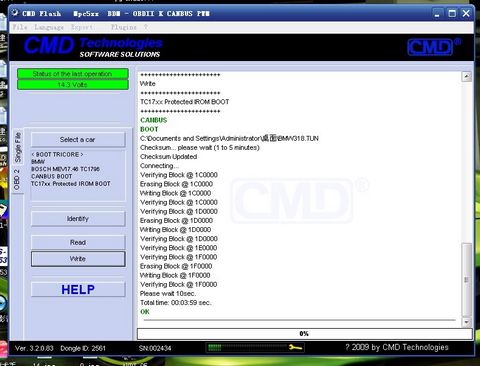Click the Read button
This screenshot has width=480, height=366.
point(78,242)
